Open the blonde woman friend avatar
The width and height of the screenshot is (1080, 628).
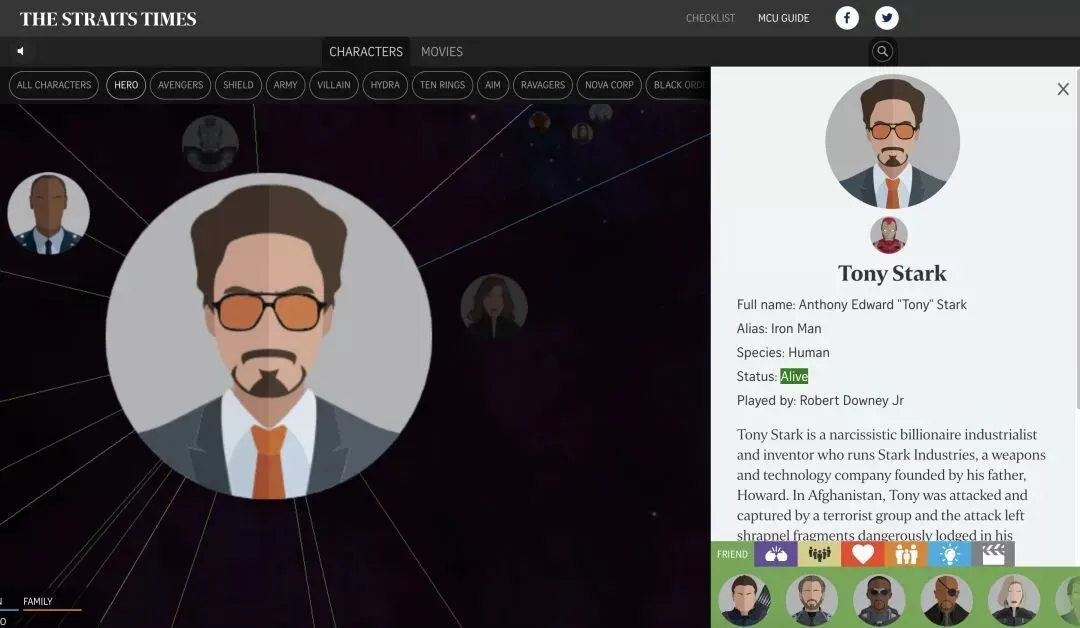(x=1015, y=600)
